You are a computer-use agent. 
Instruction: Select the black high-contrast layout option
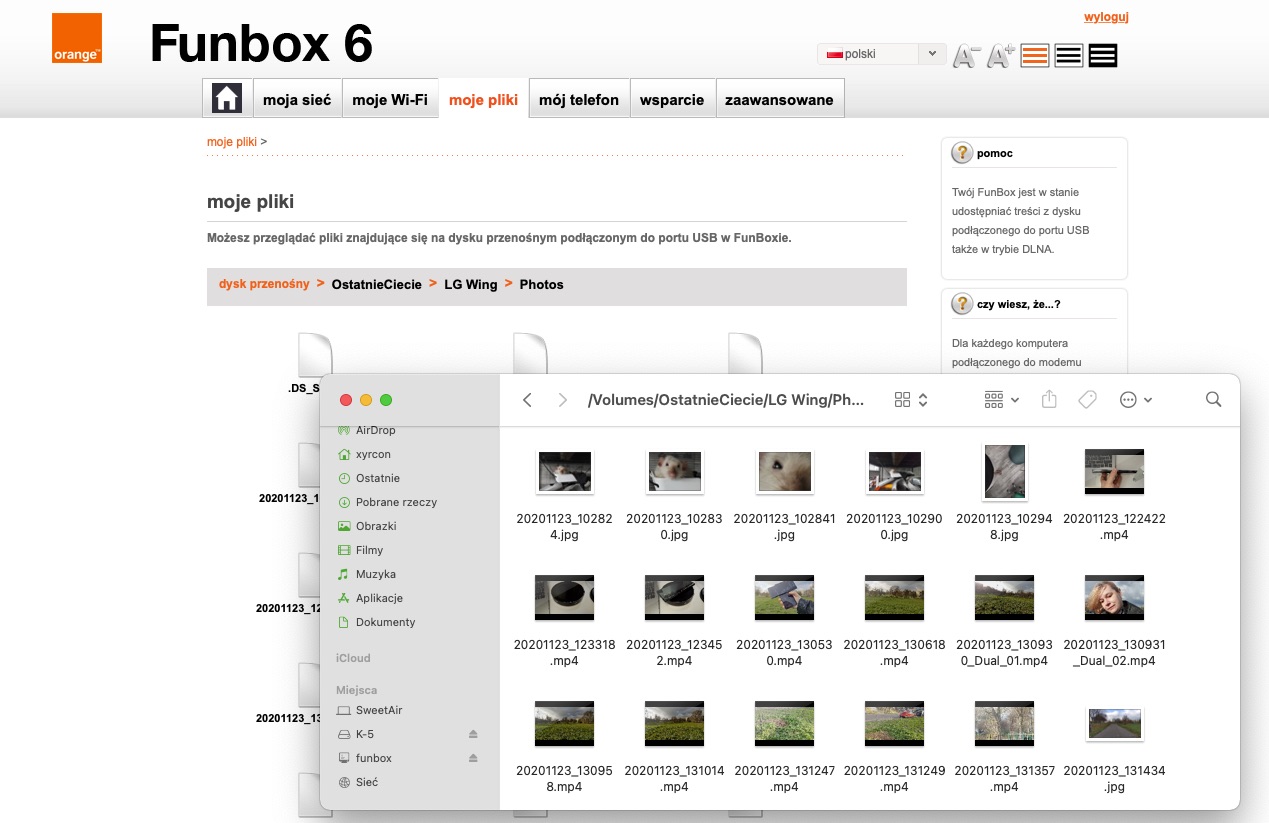click(1103, 56)
